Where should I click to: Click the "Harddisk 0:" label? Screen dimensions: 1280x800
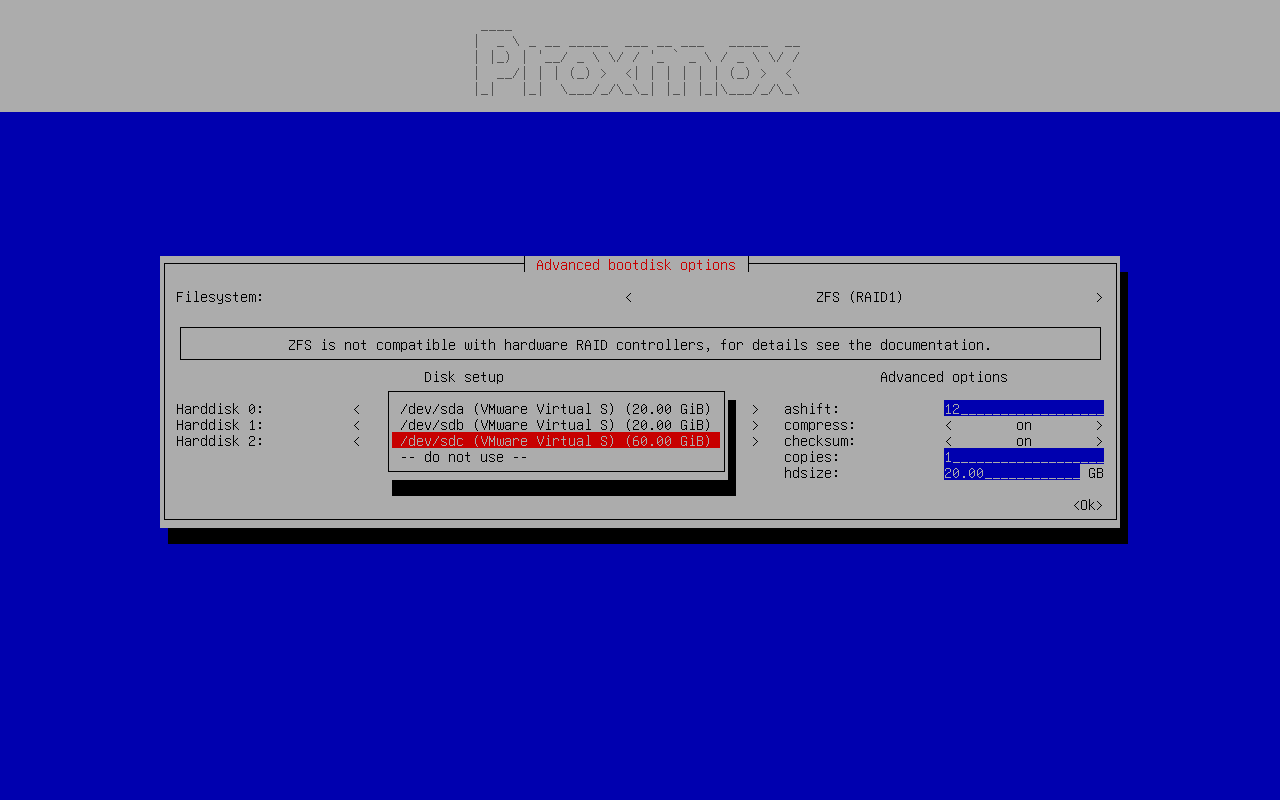[220, 409]
